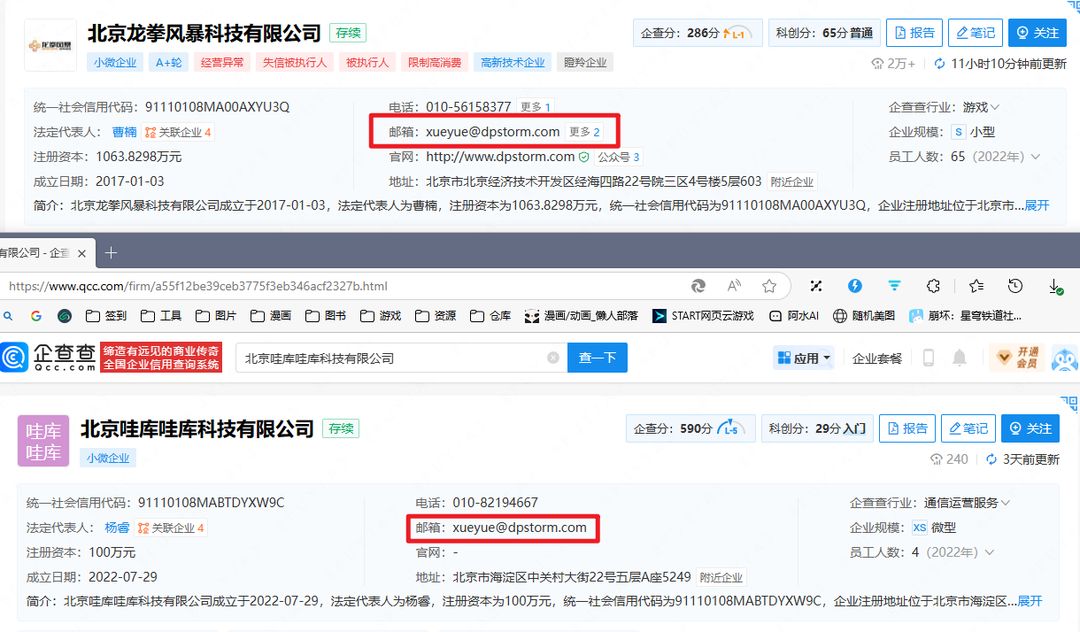This screenshot has width=1080, height=632.
Task: Open the browser extensions puzzle icon
Action: pos(933,286)
